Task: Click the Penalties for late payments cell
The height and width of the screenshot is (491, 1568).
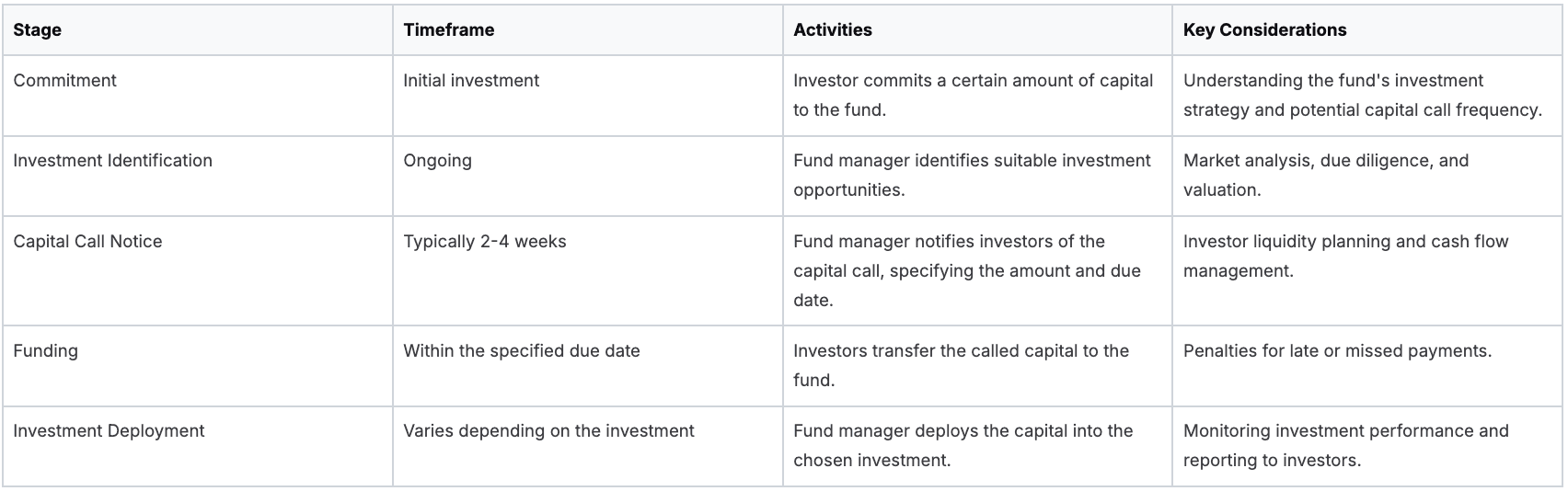Action: [1337, 351]
